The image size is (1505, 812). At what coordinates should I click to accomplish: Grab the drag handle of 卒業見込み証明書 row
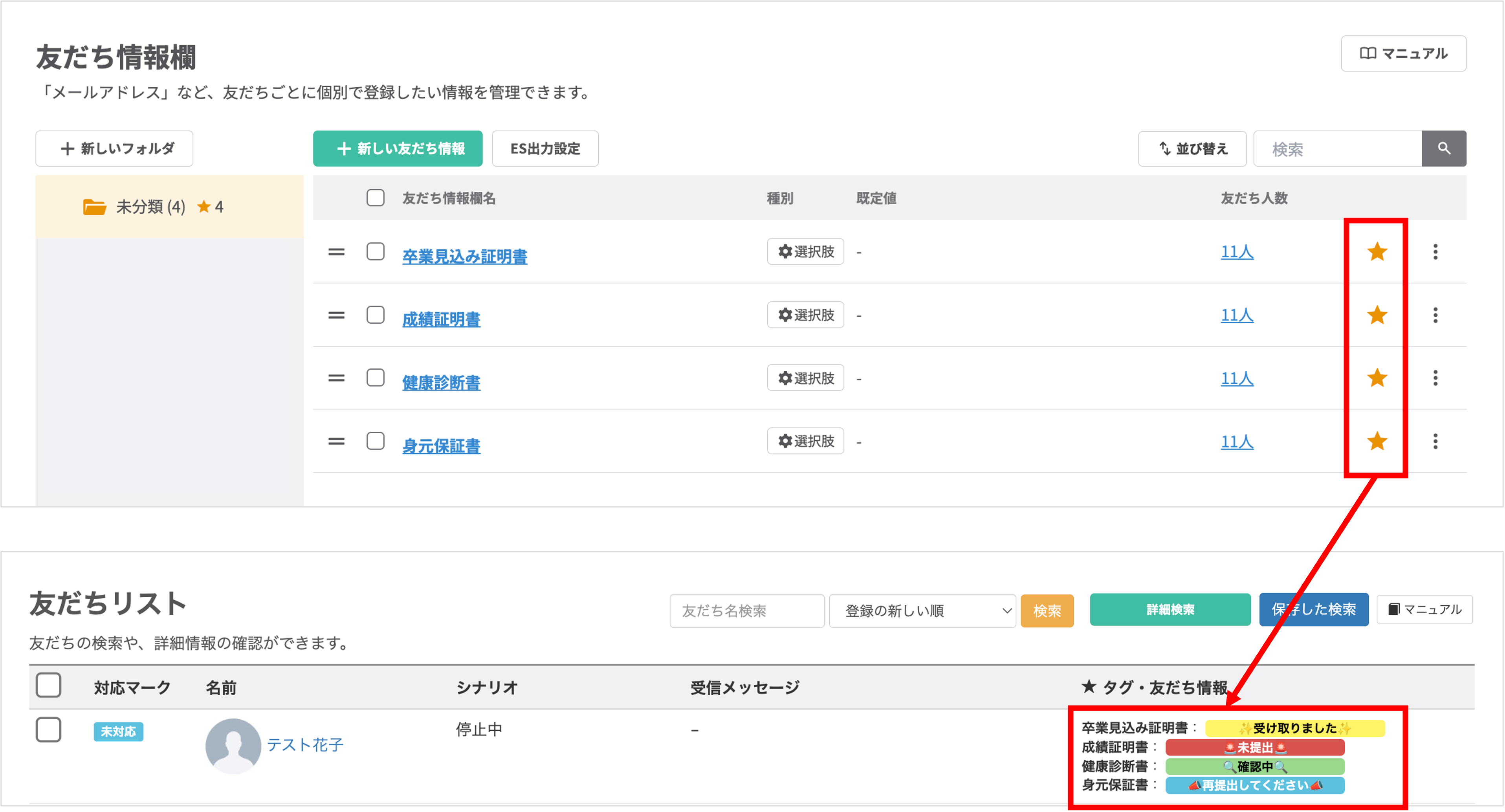(336, 252)
